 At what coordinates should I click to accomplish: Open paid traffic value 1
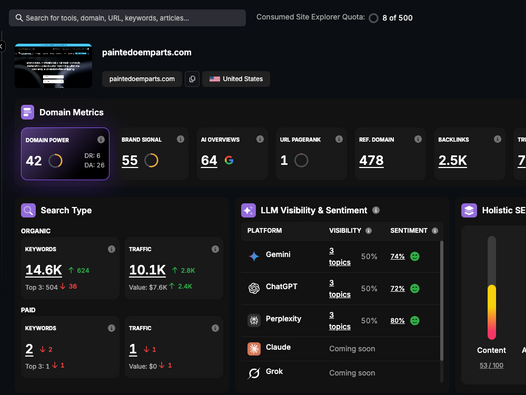pyautogui.click(x=133, y=349)
